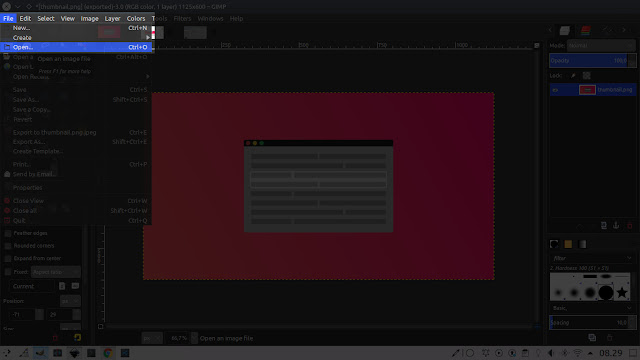Switch to the Channels dock tab
Viewport: 640px width, 360px height.
coord(586,30)
